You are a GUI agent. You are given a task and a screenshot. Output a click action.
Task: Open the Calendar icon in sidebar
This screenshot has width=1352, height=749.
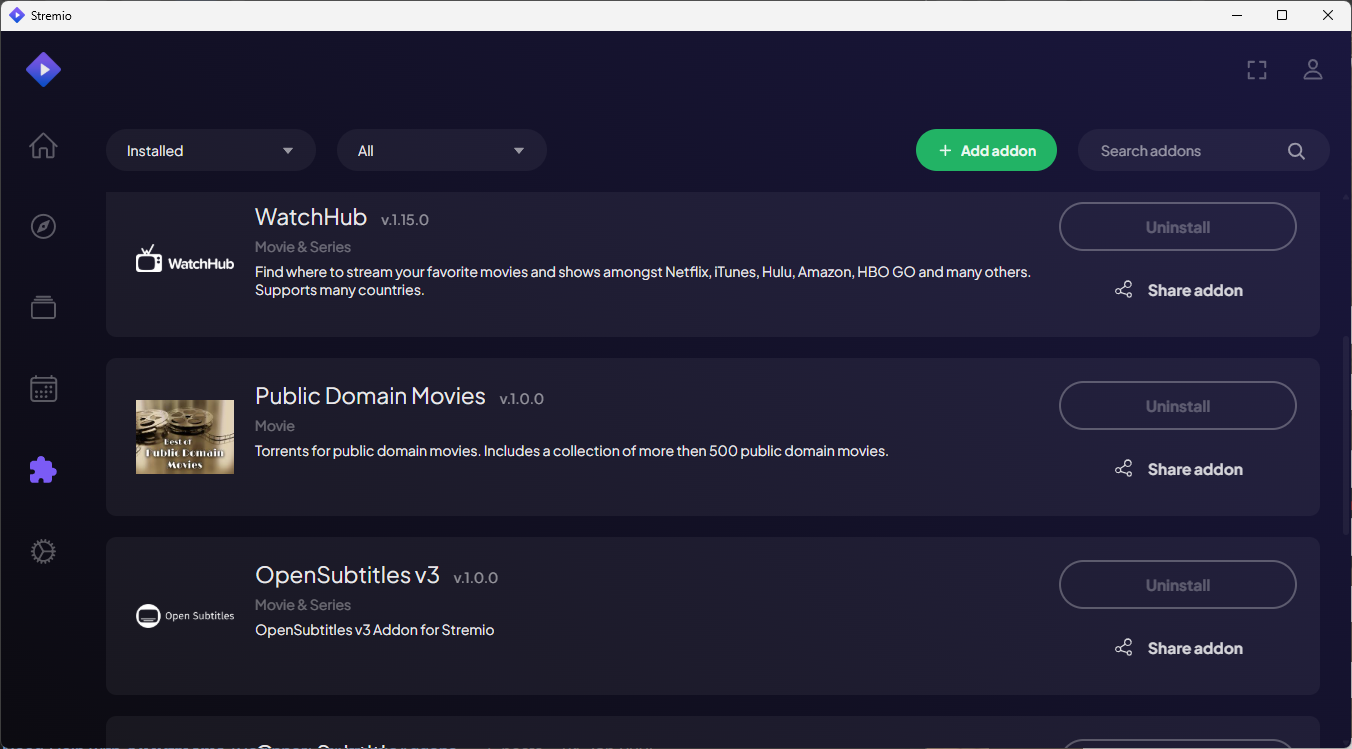pos(43,389)
